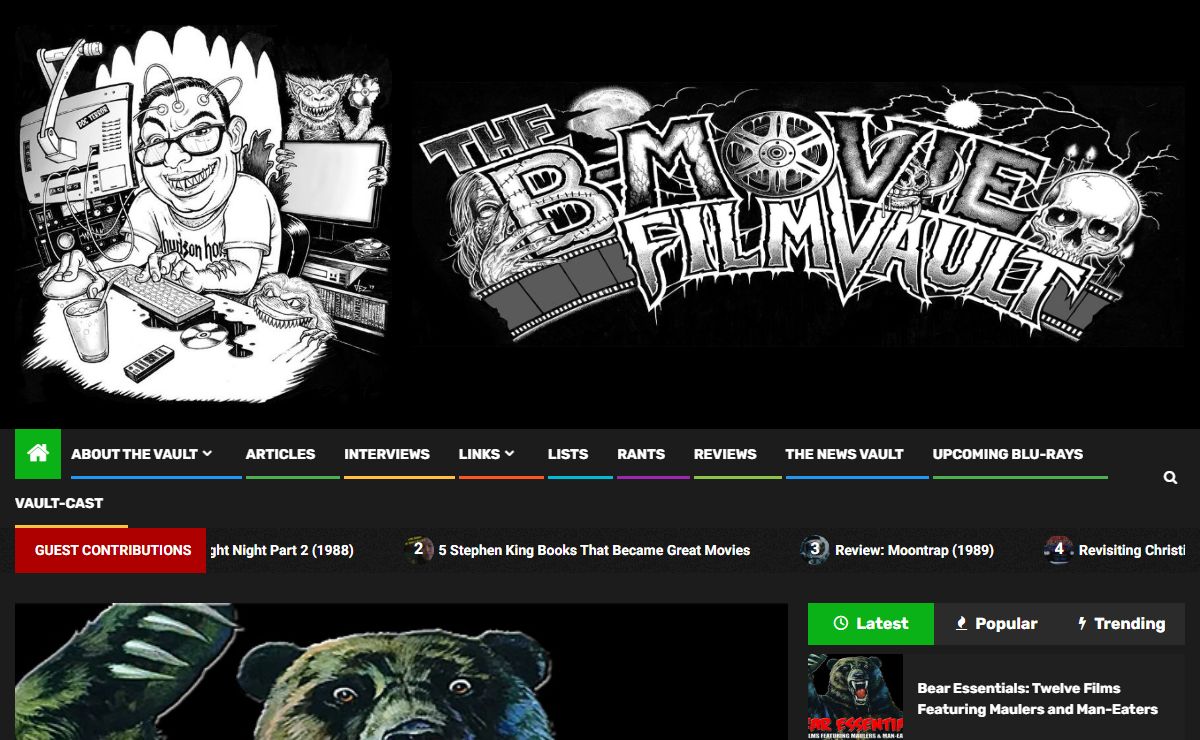Expand the About the Vault dropdown chevron
The height and width of the screenshot is (740, 1200).
point(207,453)
